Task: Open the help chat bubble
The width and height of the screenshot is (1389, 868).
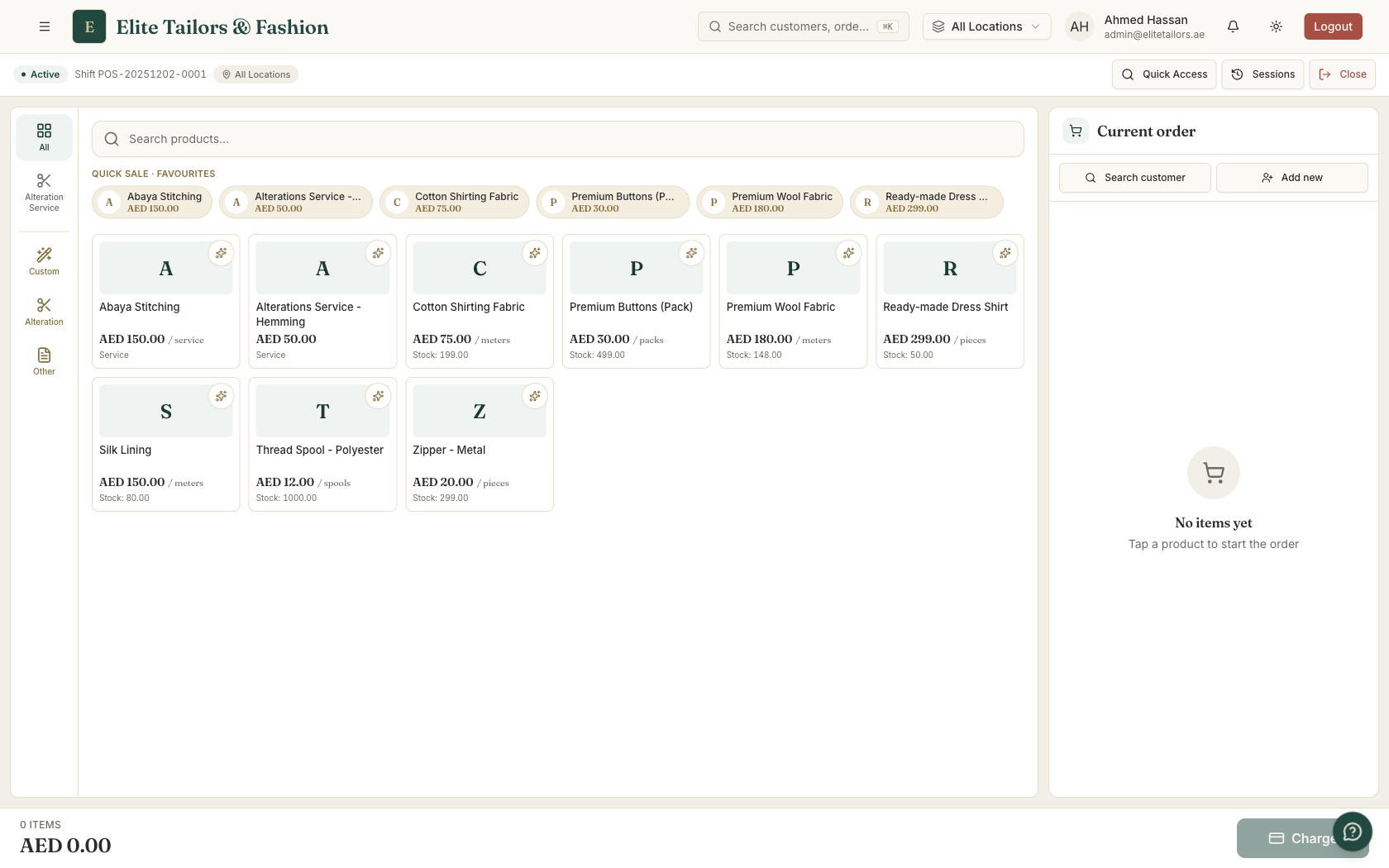Action: 1353,831
